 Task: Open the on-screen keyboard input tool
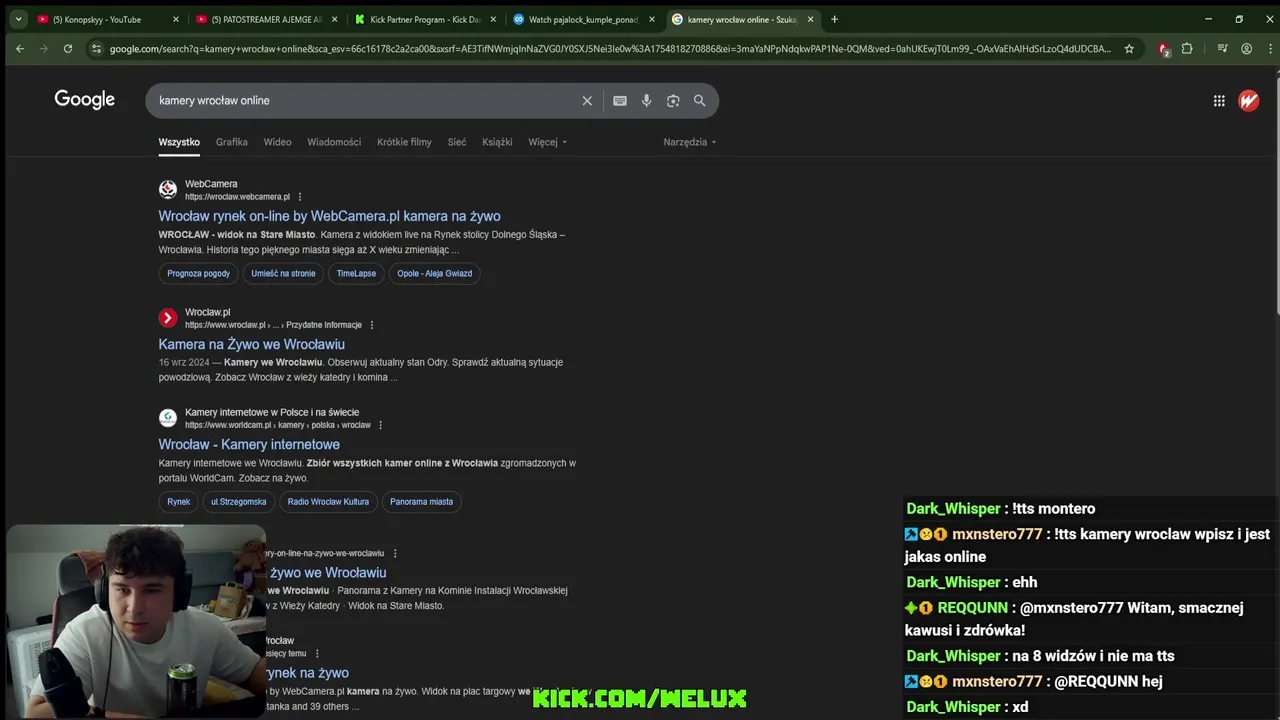point(620,101)
